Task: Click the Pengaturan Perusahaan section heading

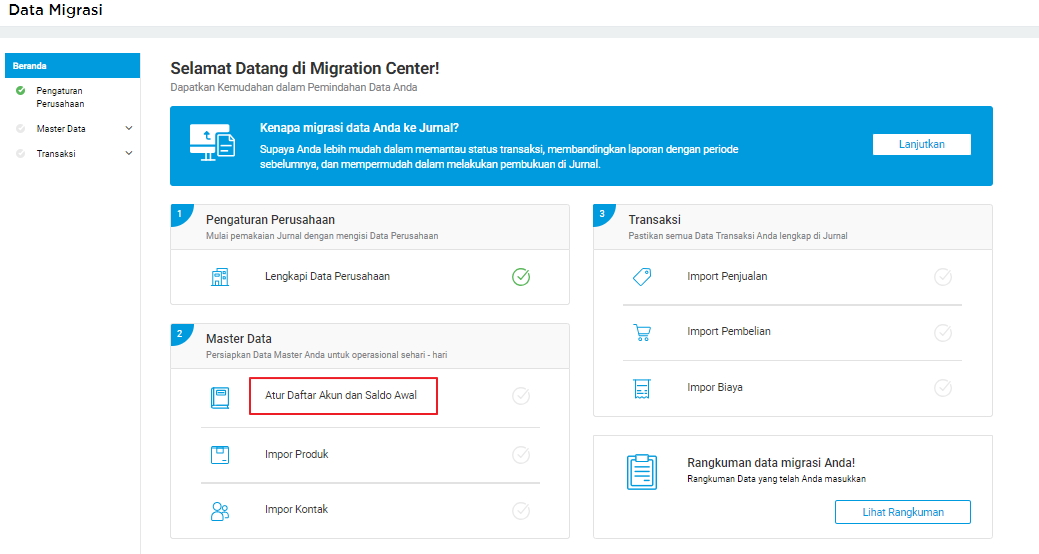Action: coord(270,219)
